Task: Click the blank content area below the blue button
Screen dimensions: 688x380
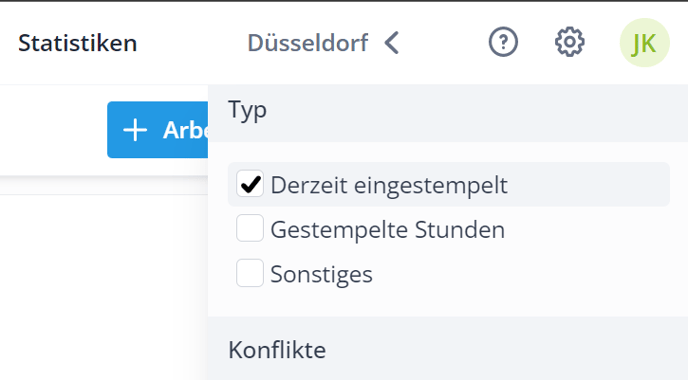Action: 104,285
